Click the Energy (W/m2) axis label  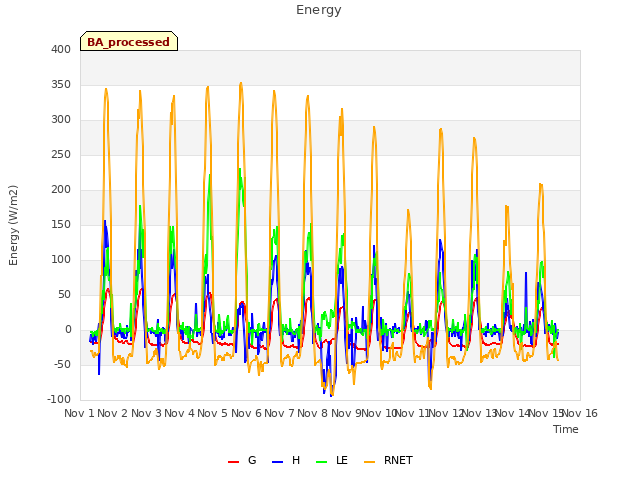13,225
